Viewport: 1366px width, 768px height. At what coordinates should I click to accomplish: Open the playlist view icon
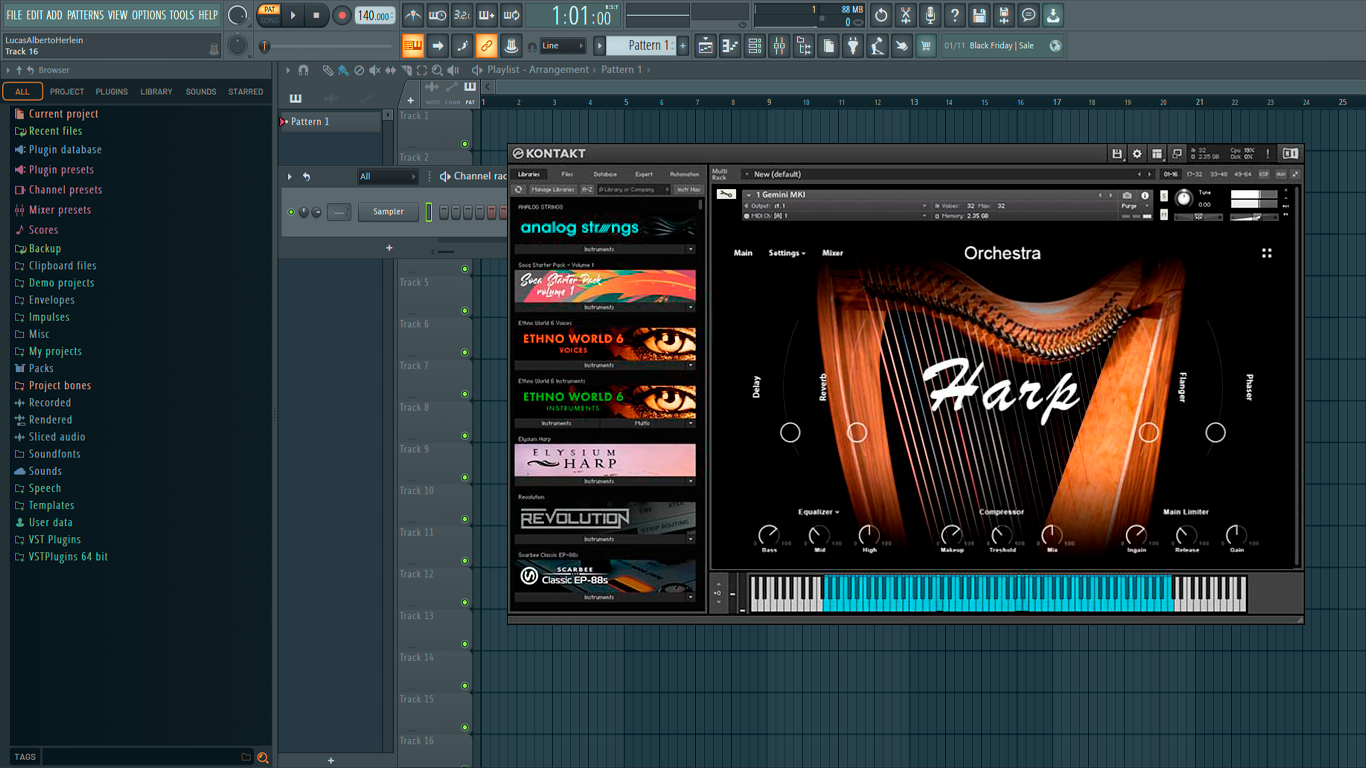coord(705,46)
